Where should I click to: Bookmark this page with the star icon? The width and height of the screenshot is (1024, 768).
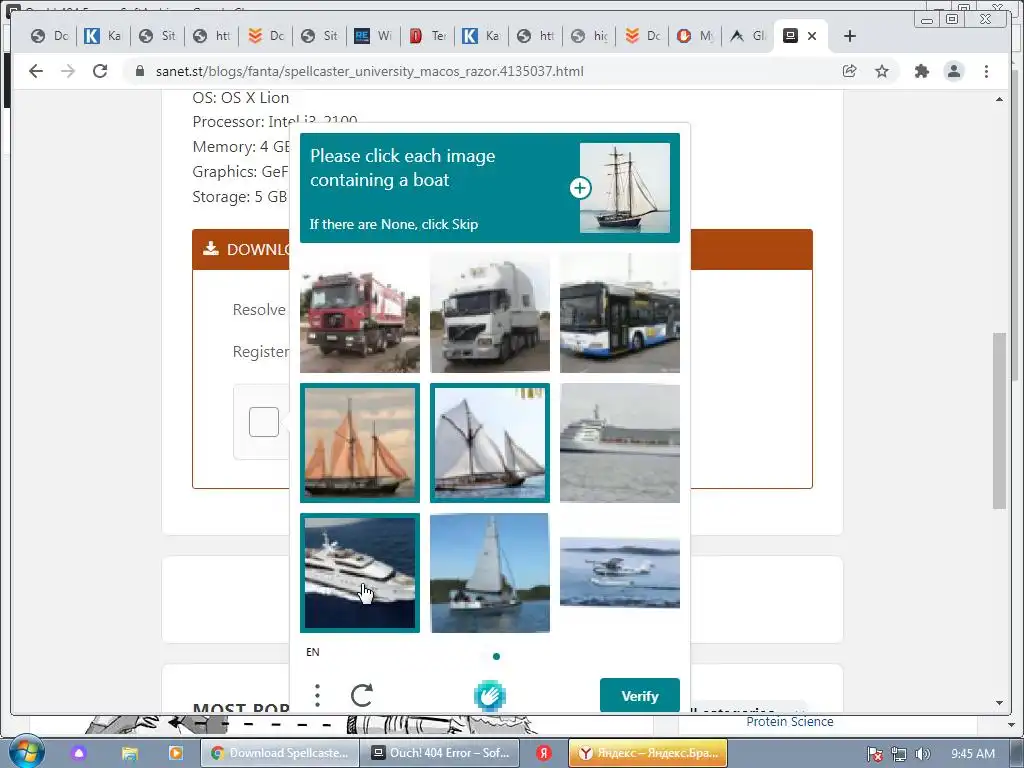[882, 71]
